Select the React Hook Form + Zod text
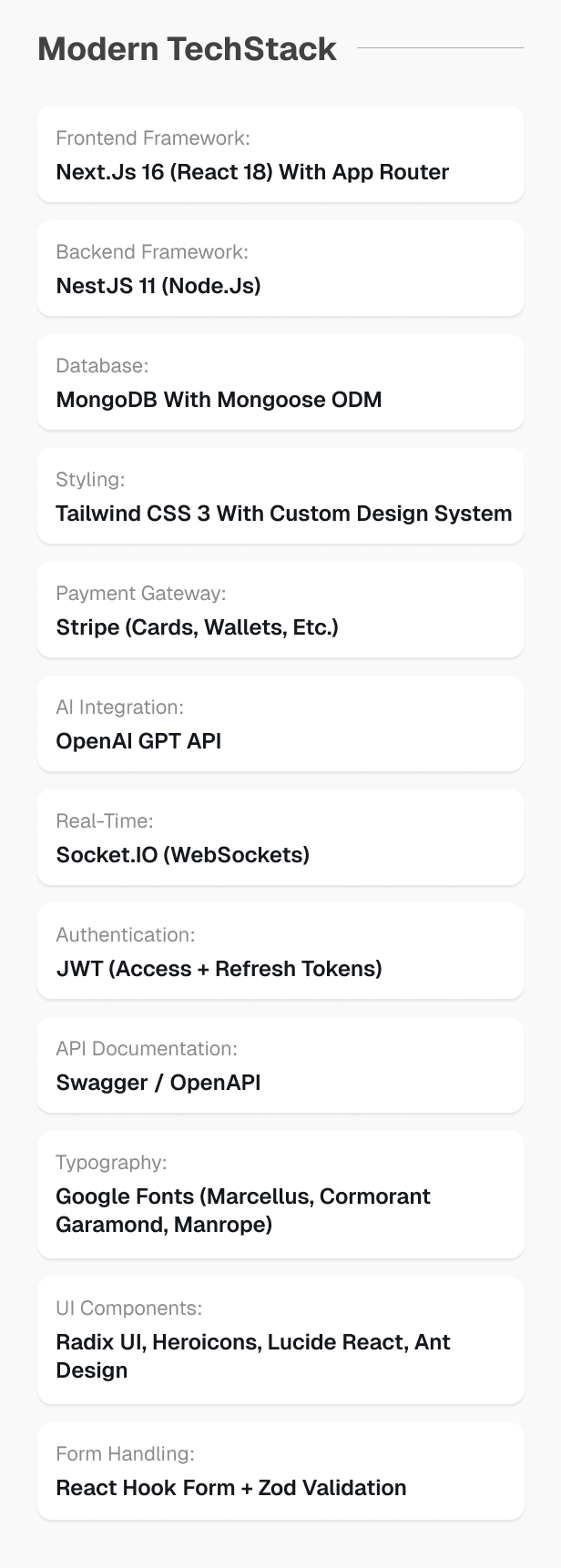This screenshot has width=561, height=1568. click(x=231, y=1488)
